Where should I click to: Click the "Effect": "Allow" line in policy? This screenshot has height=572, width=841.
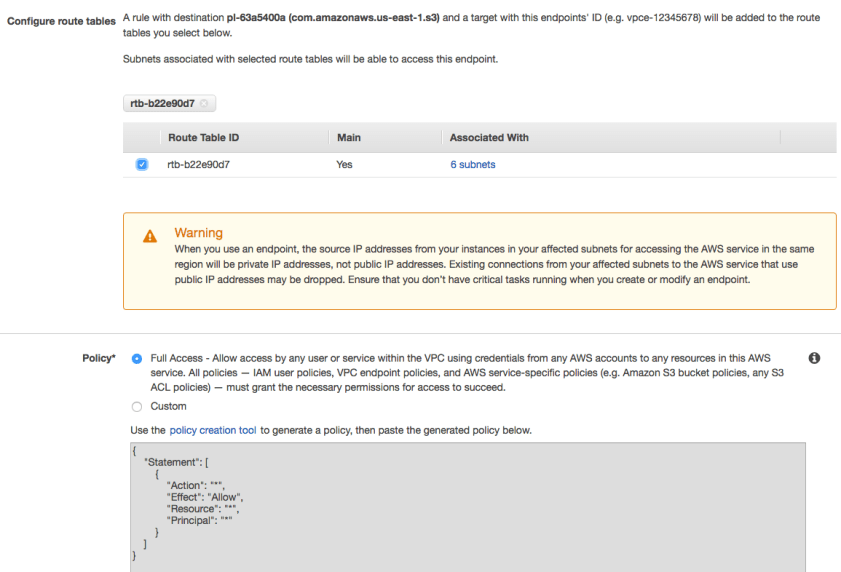tap(205, 497)
